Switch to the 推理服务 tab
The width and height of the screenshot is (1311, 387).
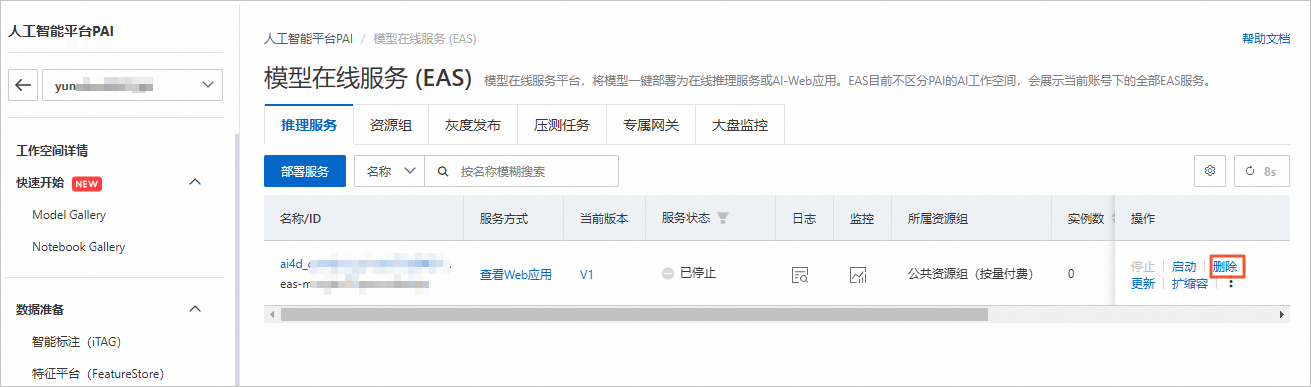pyautogui.click(x=309, y=126)
